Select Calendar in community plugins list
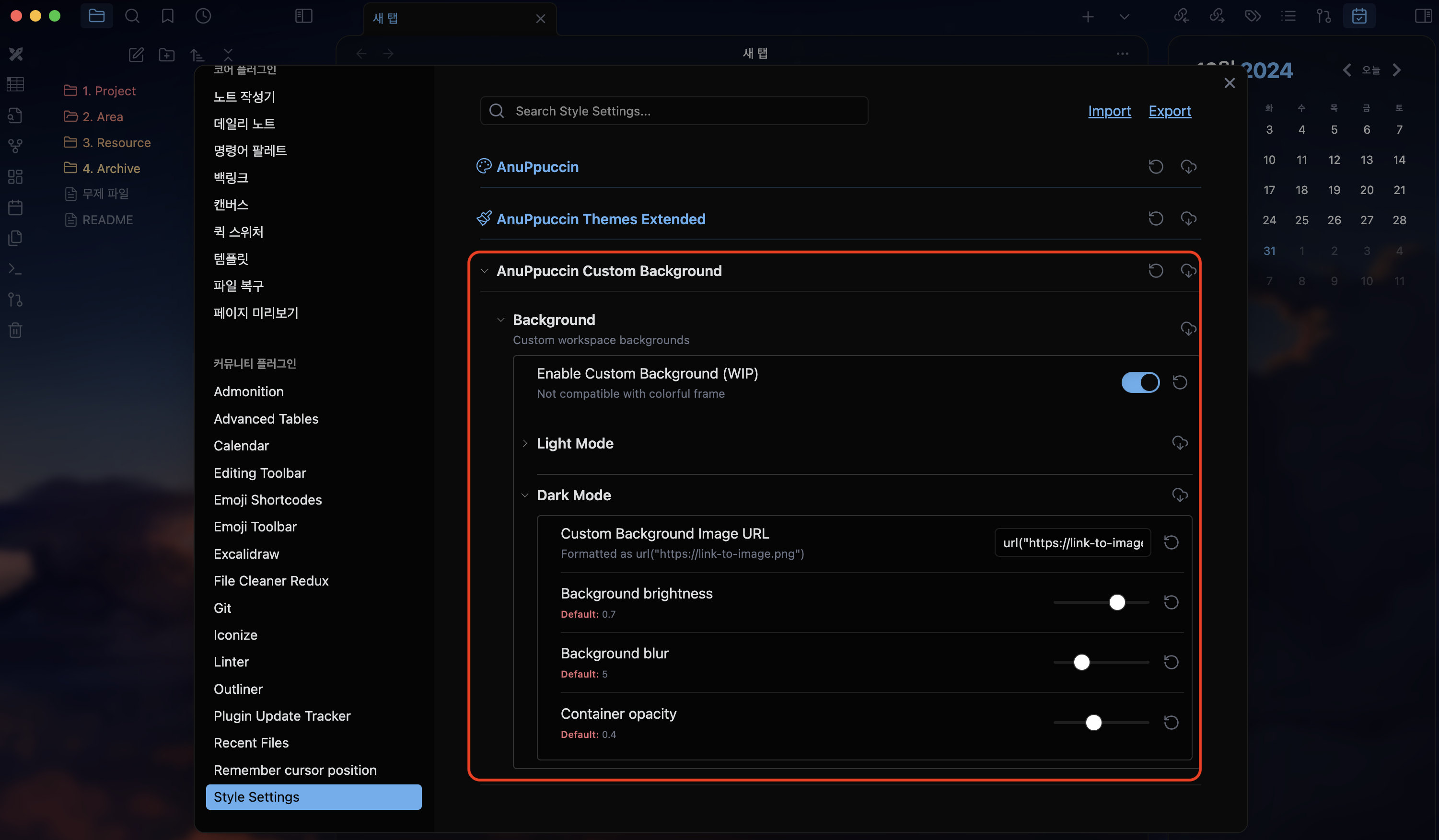Screen dimensions: 1439x840 pos(241,446)
